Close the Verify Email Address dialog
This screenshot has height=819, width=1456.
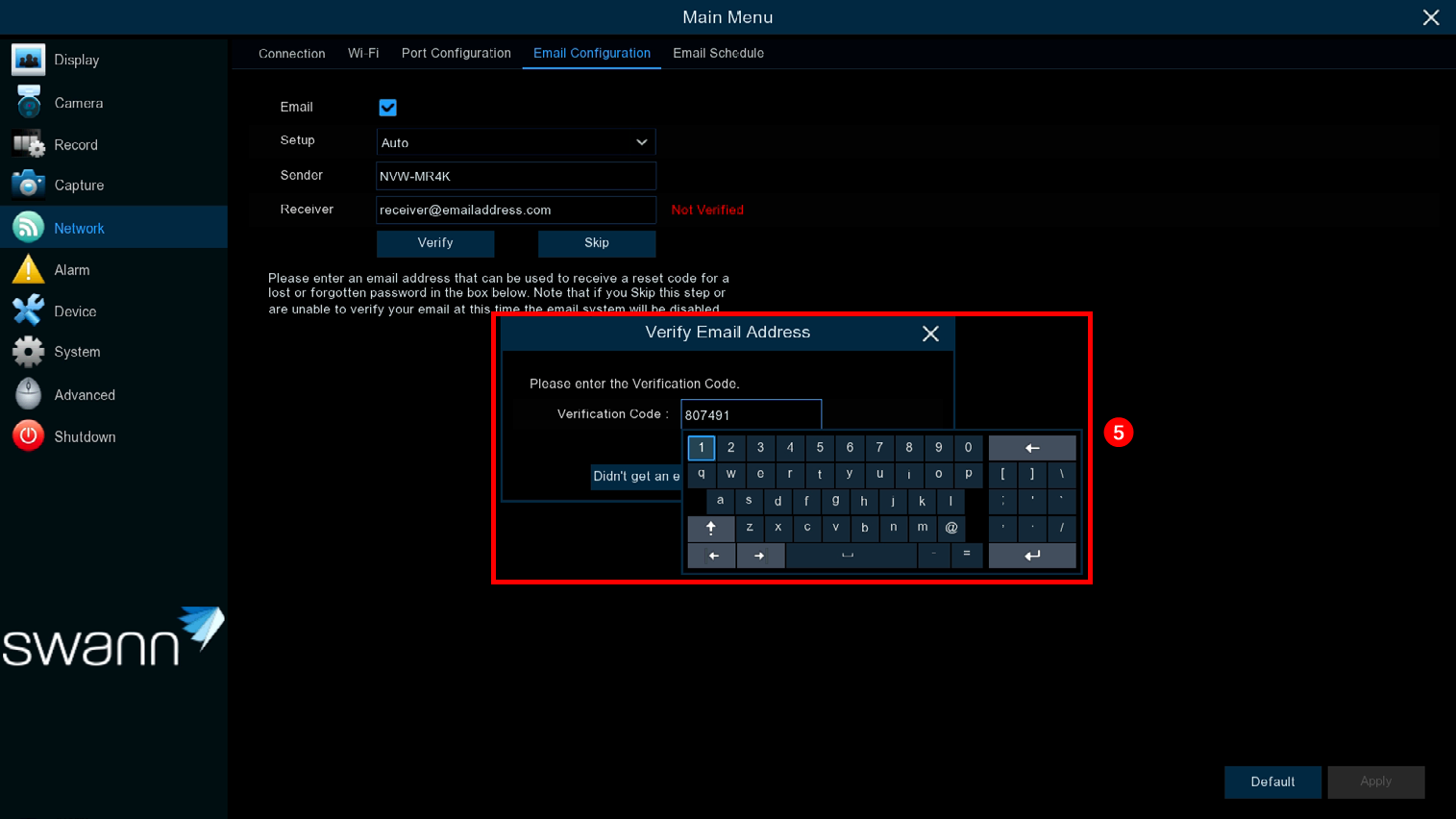930,334
